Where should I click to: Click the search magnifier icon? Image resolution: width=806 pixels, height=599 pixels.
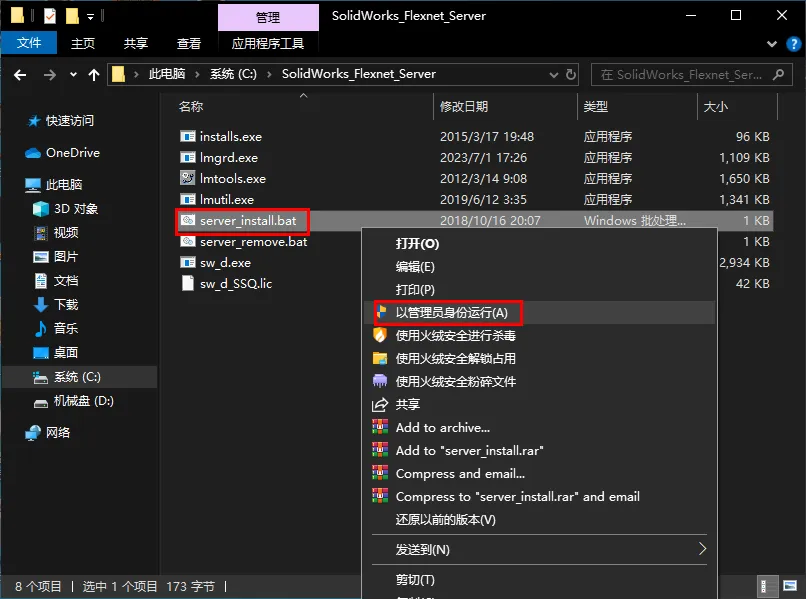click(778, 75)
